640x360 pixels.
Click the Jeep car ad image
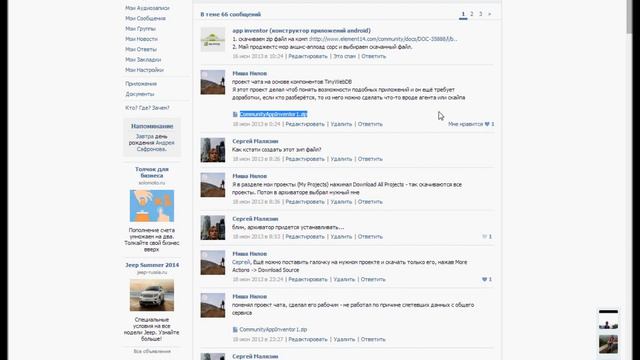click(x=152, y=295)
